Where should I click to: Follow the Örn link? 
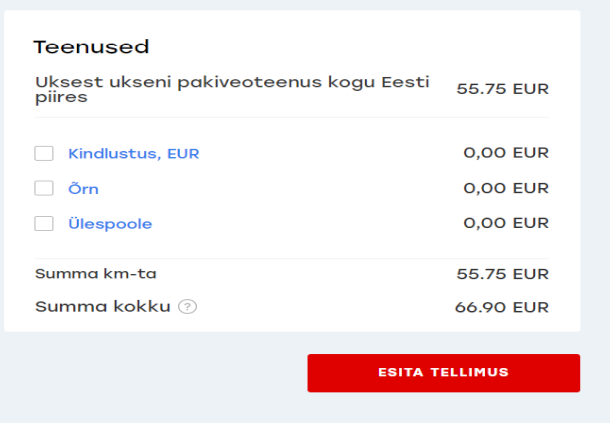point(83,188)
